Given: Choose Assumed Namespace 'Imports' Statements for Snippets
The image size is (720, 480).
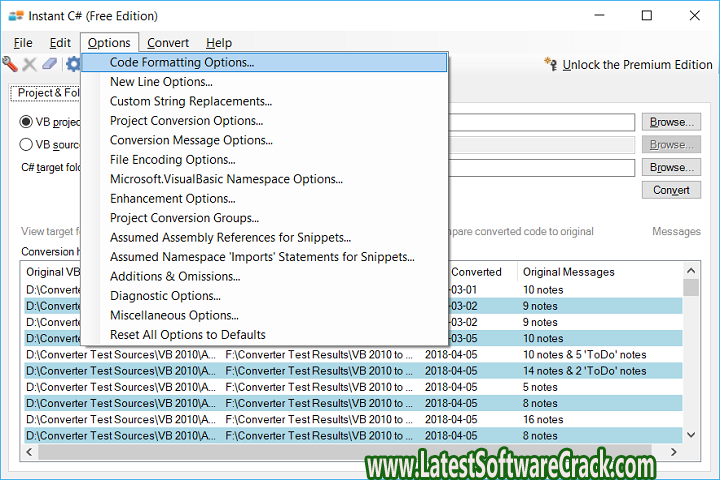Looking at the screenshot, I should [x=264, y=257].
